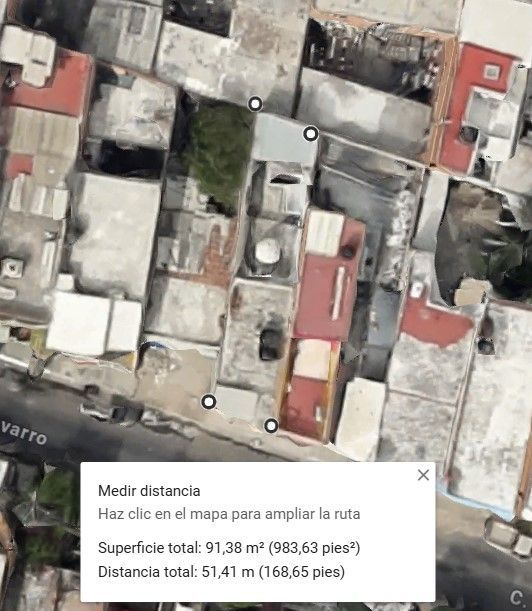This screenshot has width=532, height=611.
Task: Click the 'Haz clic en el mapa' hint text
Action: 229,514
